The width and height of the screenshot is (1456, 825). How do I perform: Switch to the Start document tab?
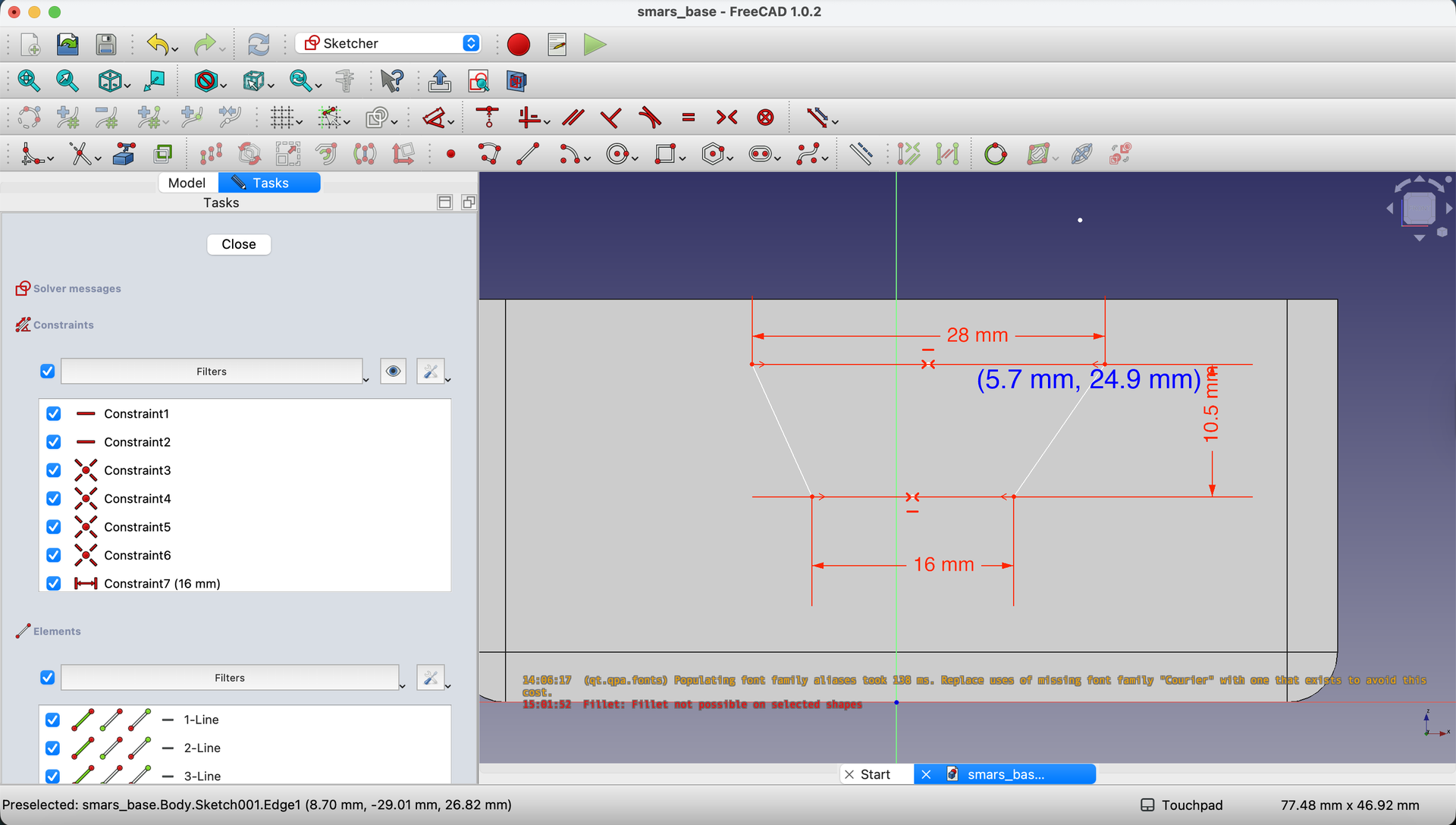tap(876, 774)
